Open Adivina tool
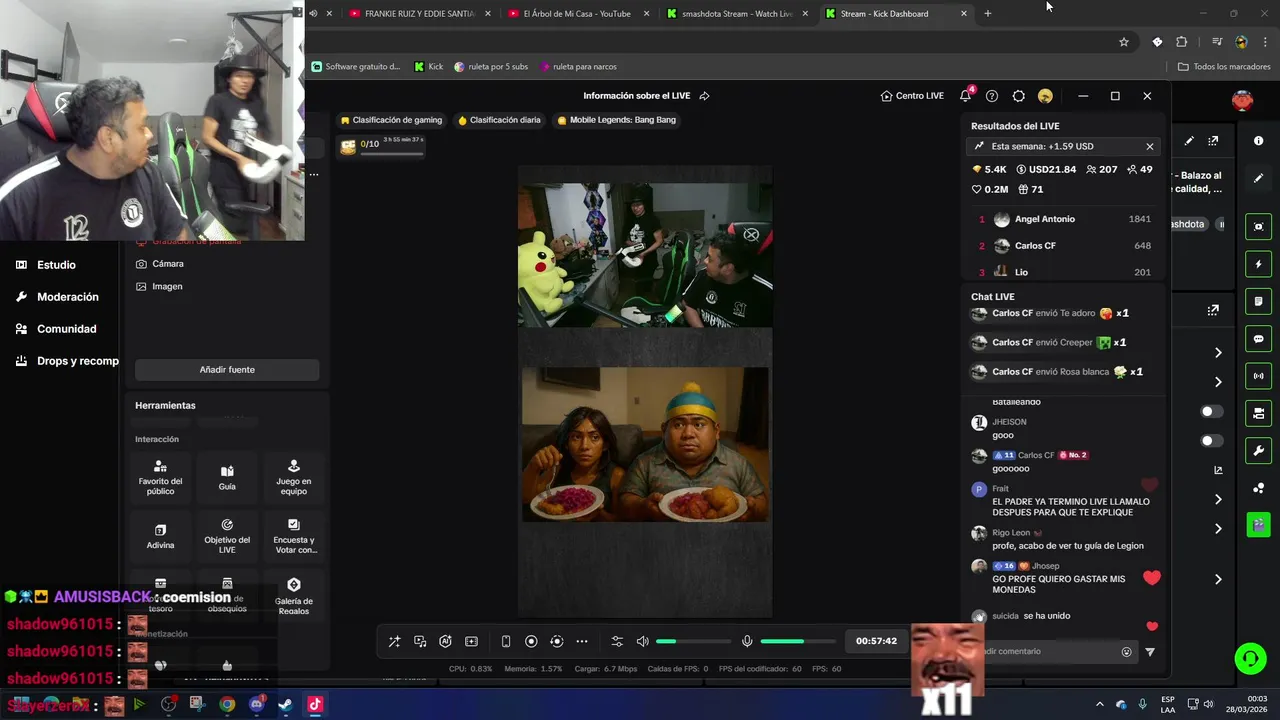This screenshot has width=1280, height=720. 160,535
